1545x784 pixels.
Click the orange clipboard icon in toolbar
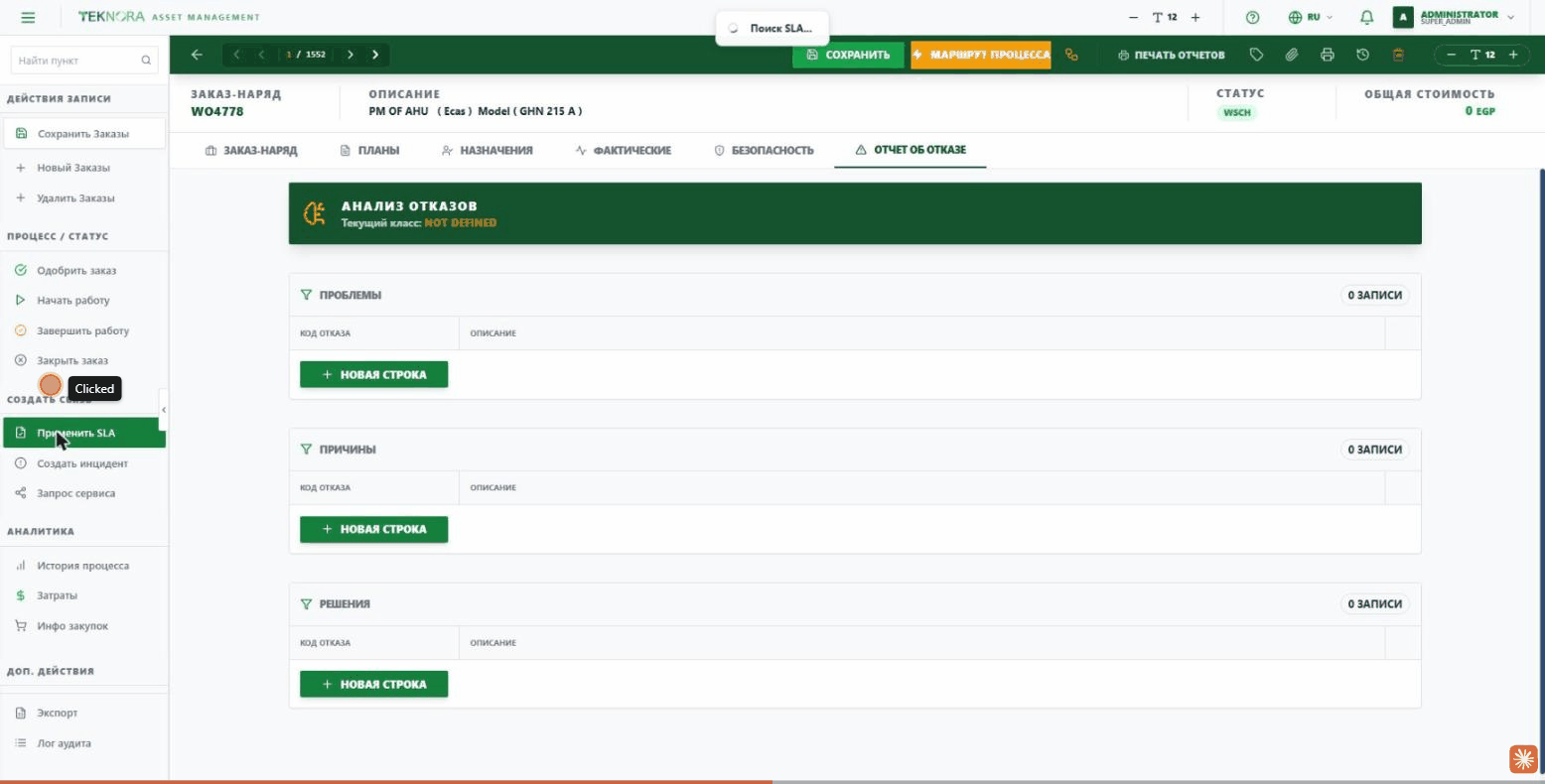click(x=1398, y=55)
